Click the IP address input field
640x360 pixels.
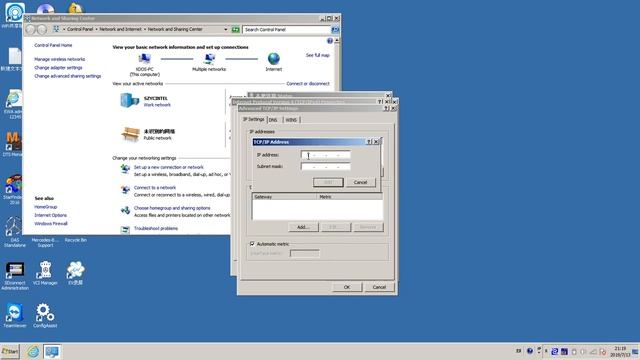point(326,155)
